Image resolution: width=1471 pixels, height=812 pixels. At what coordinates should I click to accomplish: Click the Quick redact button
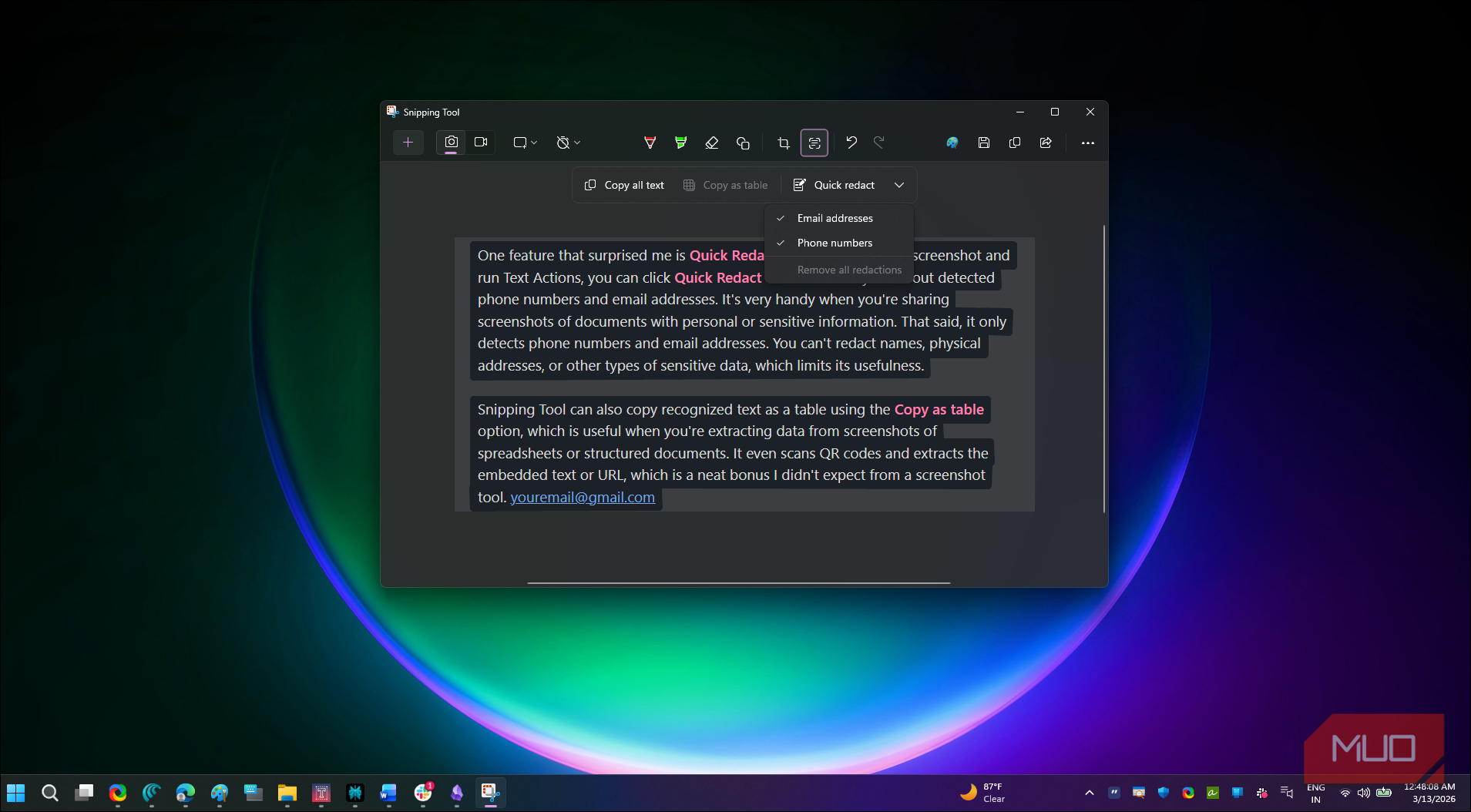835,185
